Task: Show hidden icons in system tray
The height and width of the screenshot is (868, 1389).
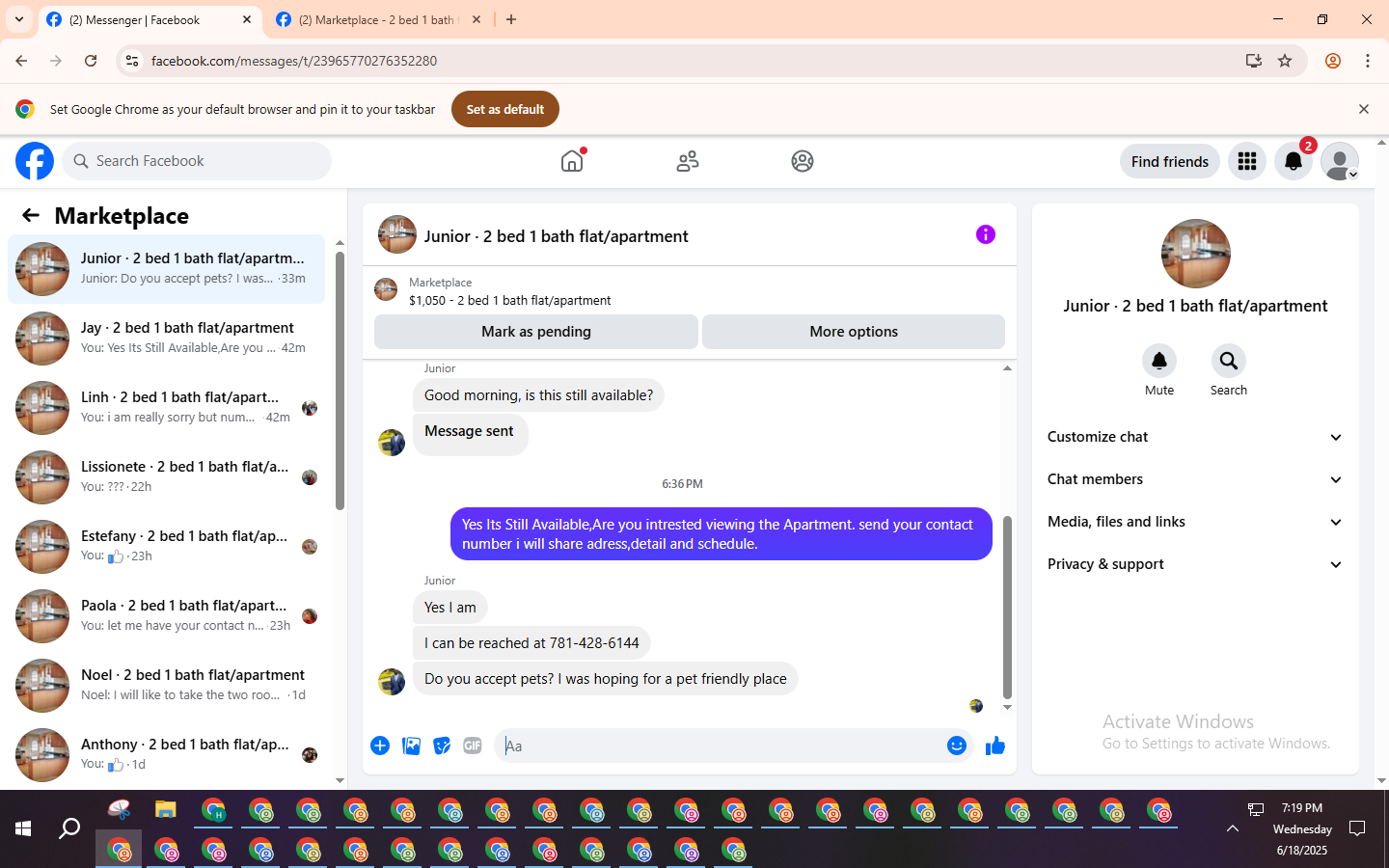Action: 1233,828
